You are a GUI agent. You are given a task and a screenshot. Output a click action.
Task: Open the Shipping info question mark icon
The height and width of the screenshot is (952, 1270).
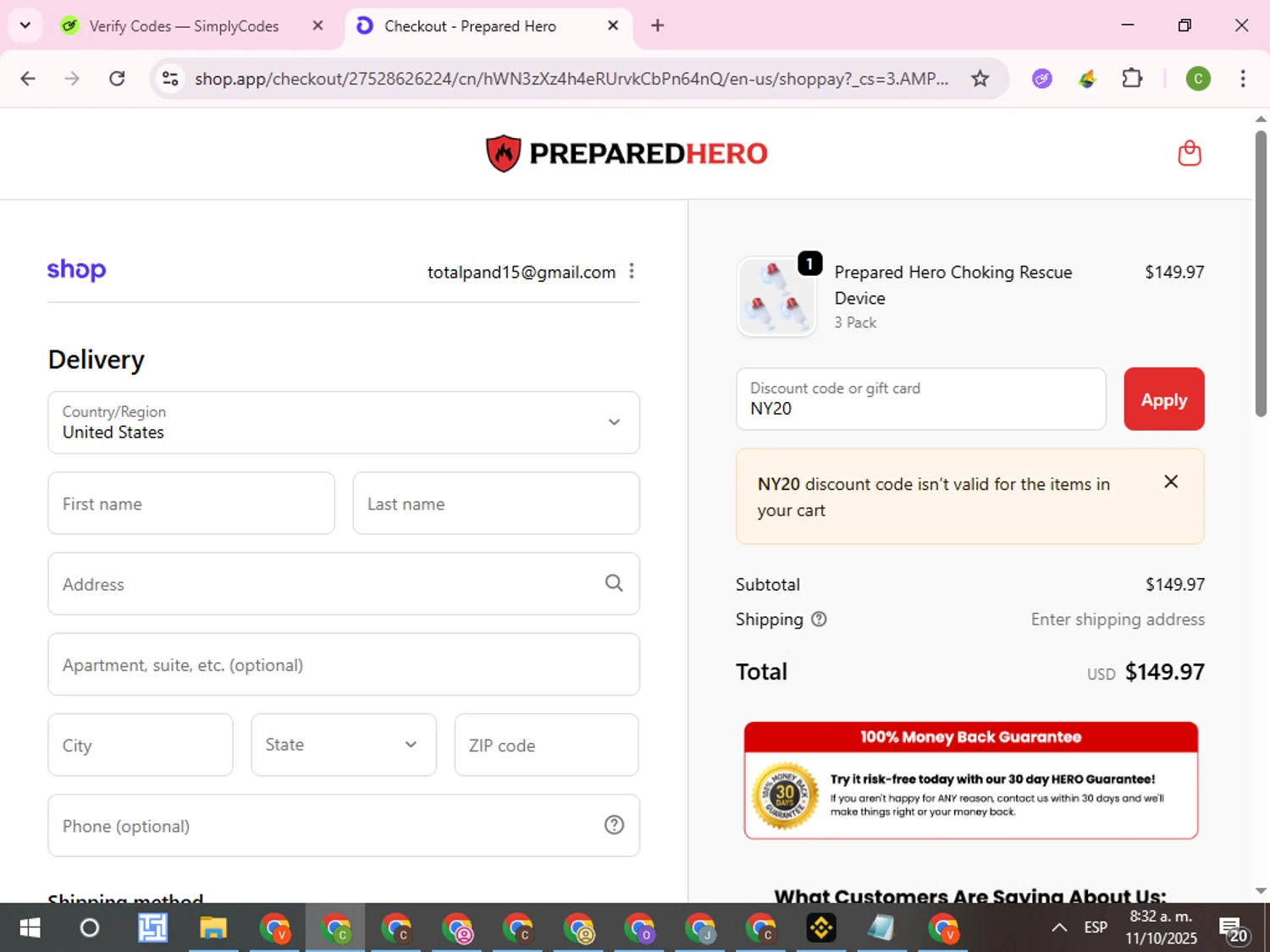coord(819,619)
